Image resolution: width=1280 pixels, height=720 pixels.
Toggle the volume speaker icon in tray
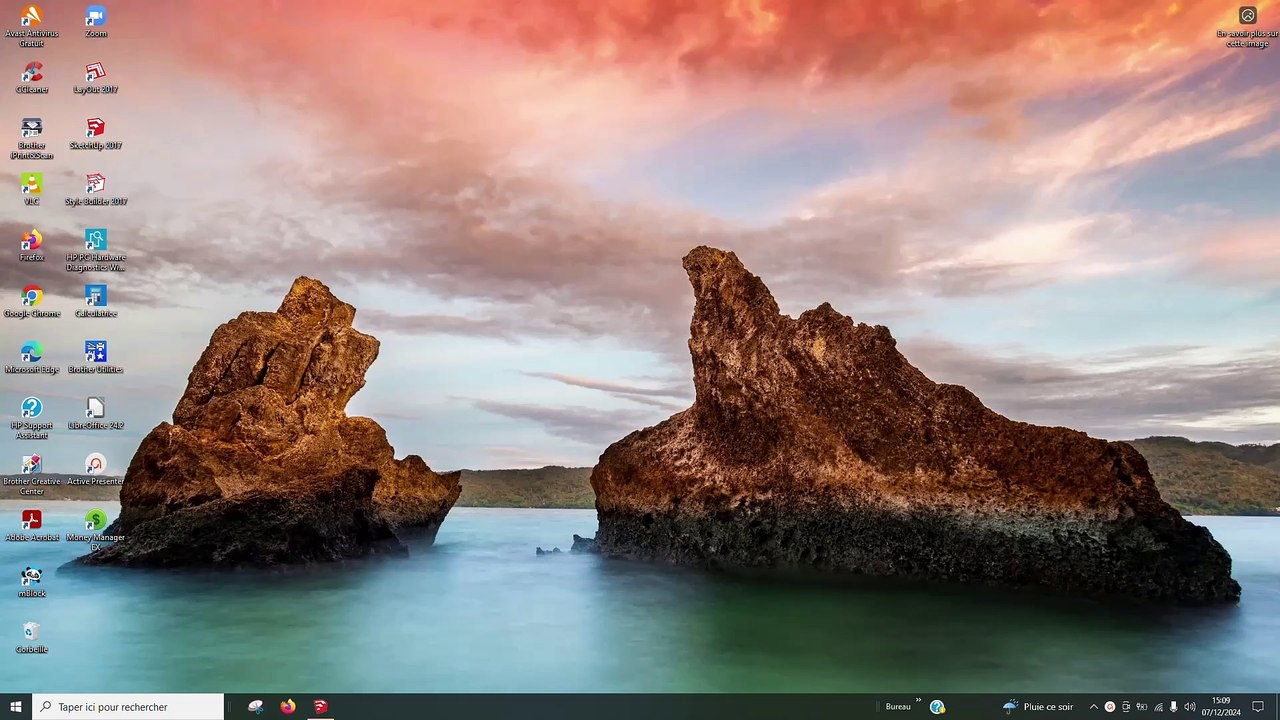click(1190, 707)
